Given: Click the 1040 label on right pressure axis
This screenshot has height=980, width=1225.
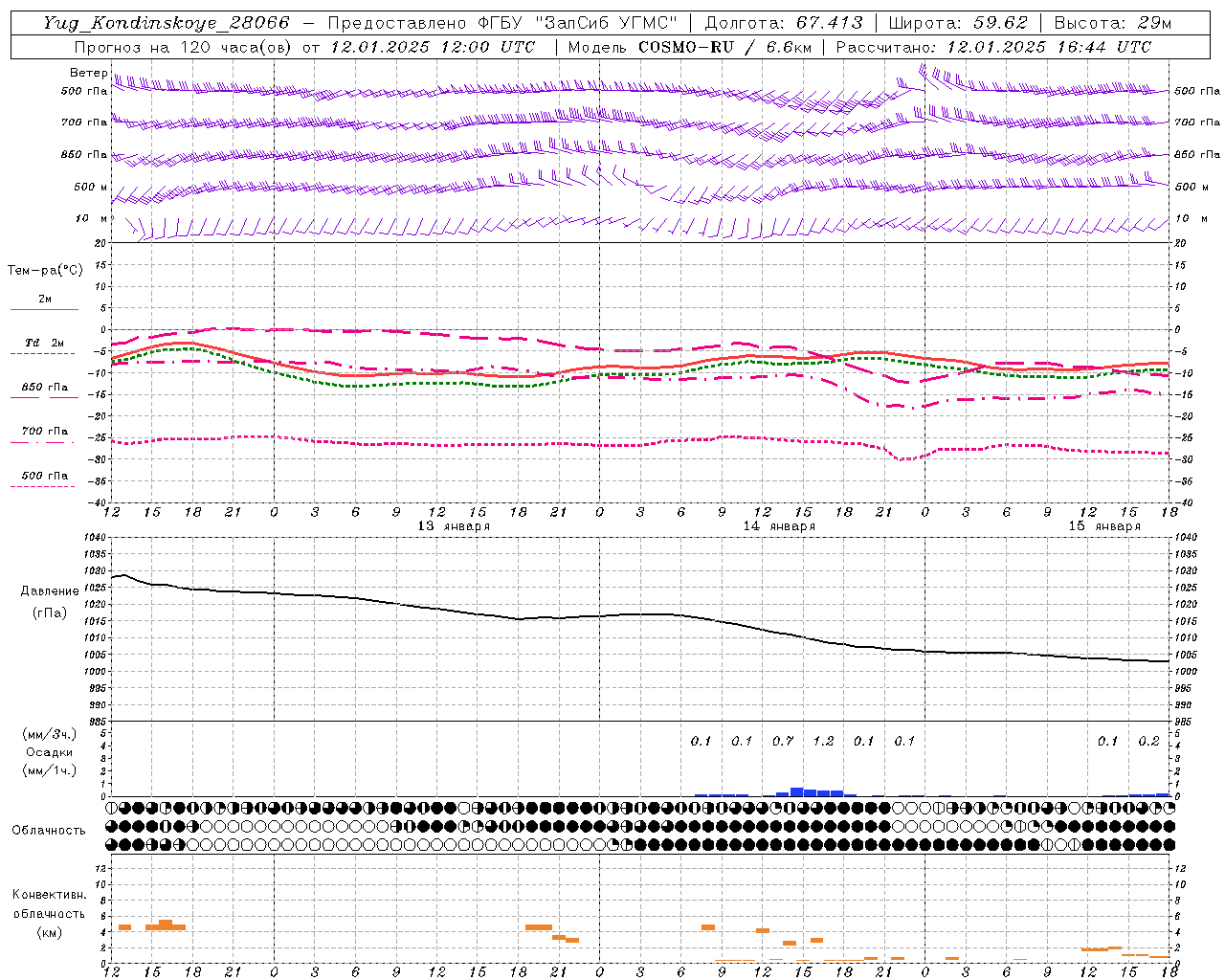Looking at the screenshot, I should coord(1186,538).
